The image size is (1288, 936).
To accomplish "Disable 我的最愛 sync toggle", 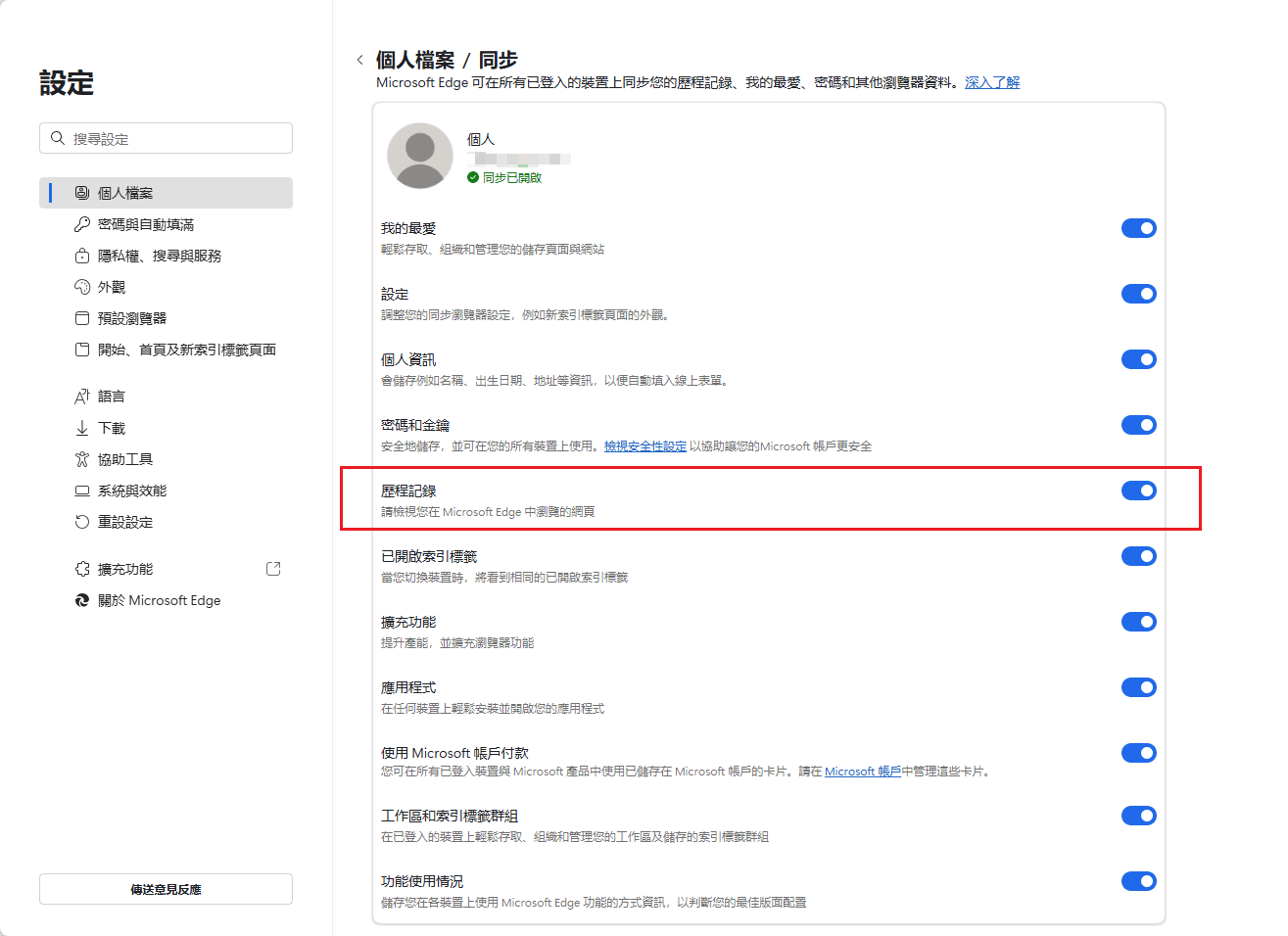I will point(1139,227).
